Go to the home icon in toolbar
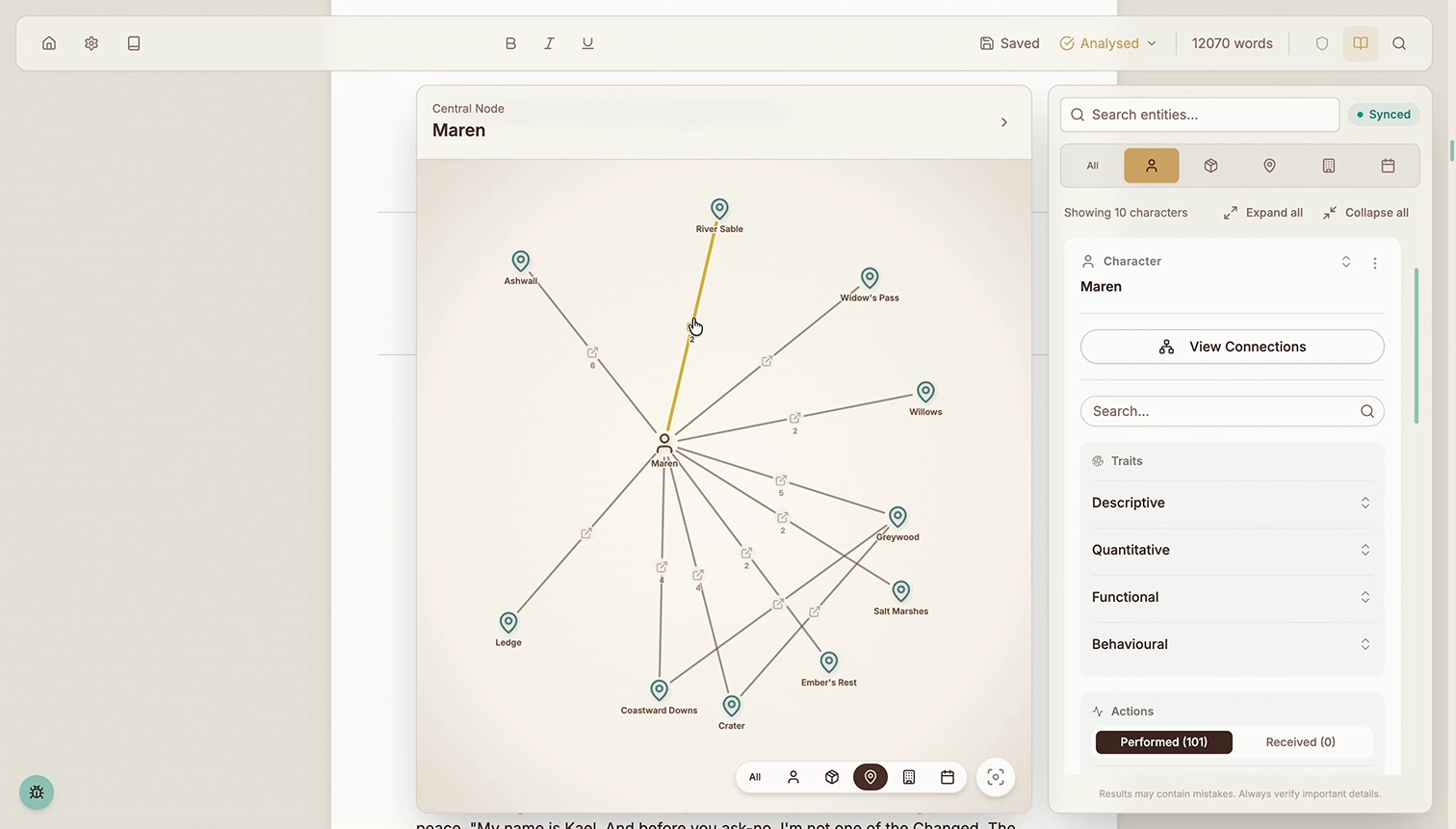This screenshot has height=829, width=1456. (x=49, y=43)
